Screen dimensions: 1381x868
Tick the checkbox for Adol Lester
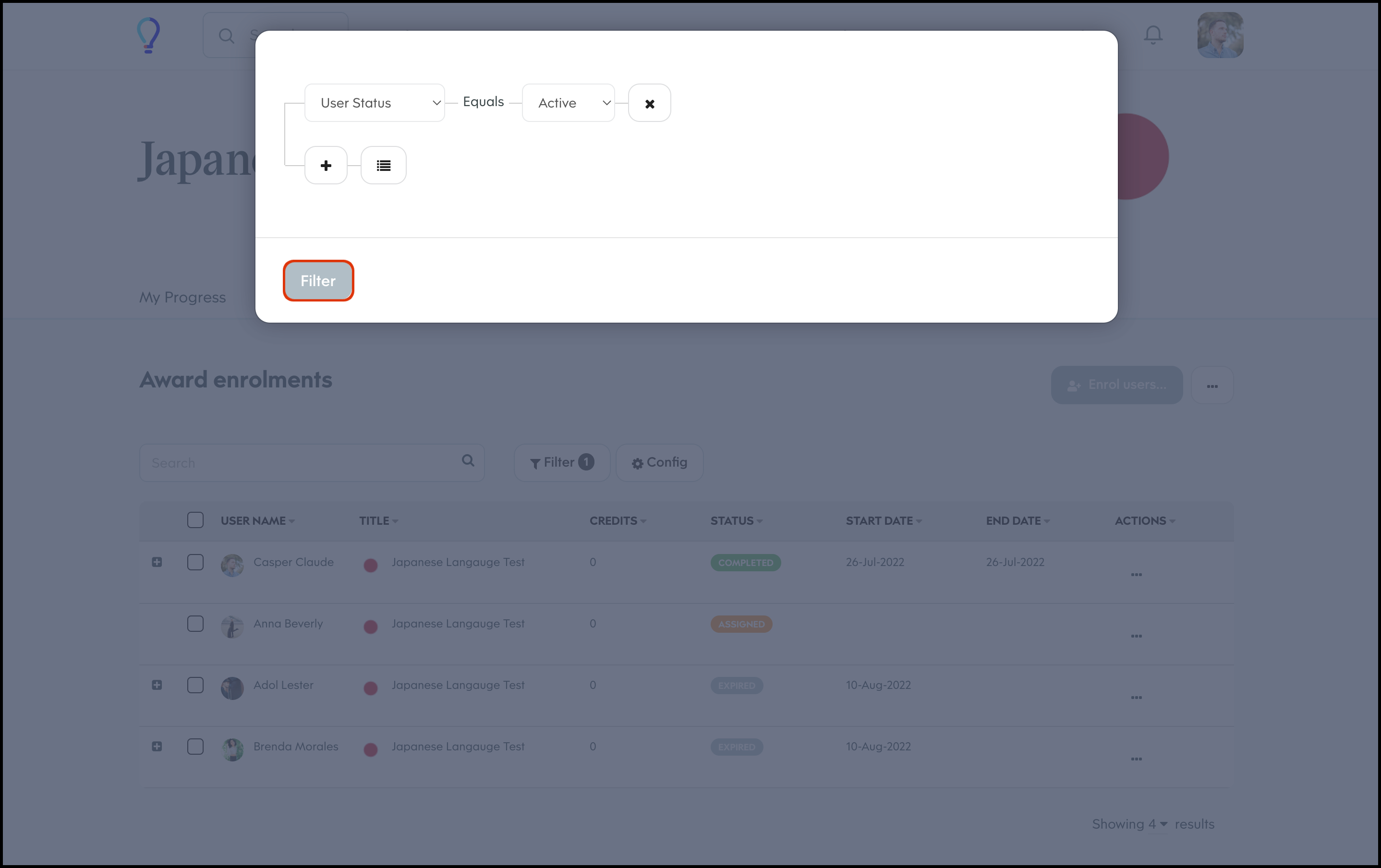pos(195,685)
